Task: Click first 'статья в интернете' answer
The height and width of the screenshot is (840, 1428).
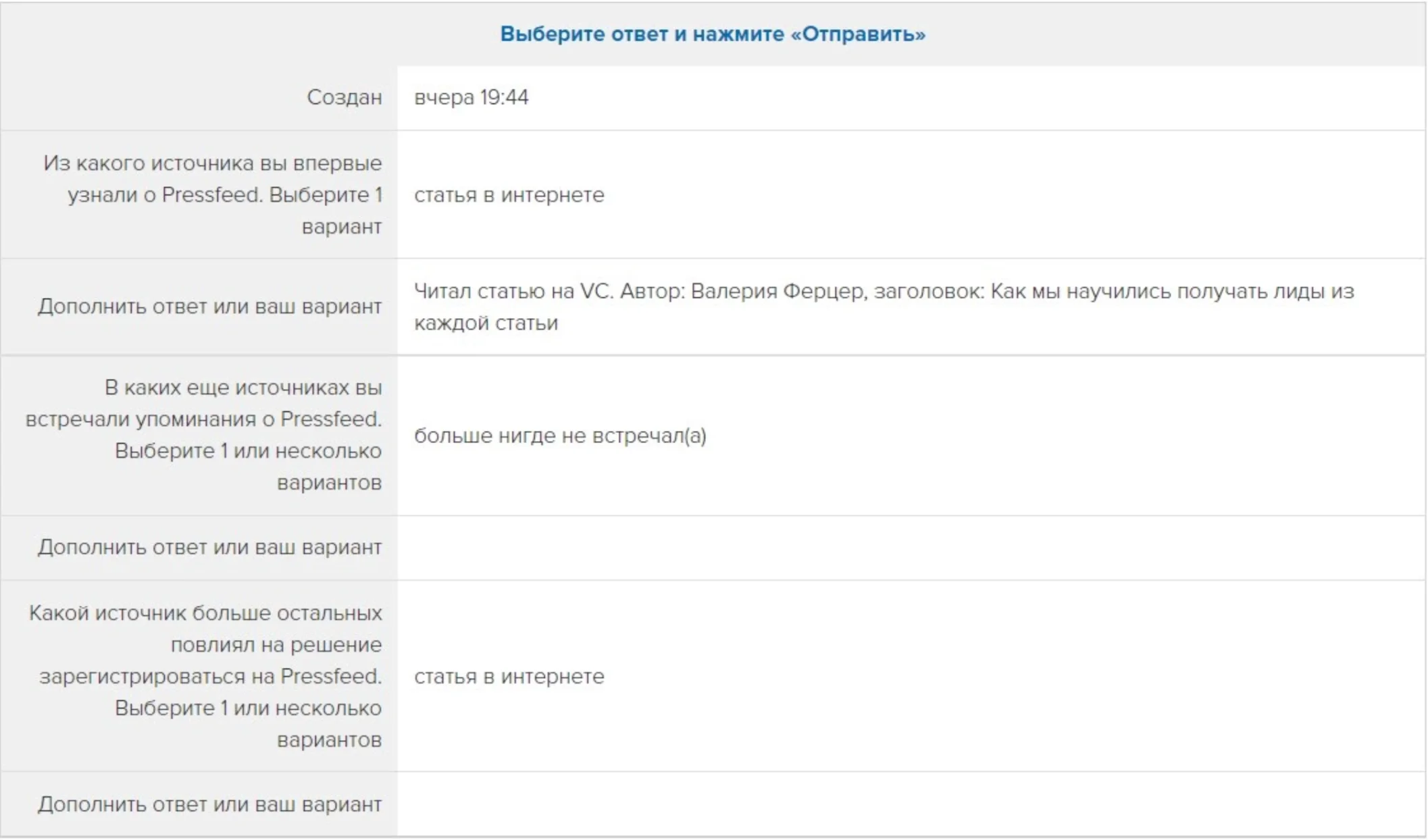Action: tap(509, 195)
